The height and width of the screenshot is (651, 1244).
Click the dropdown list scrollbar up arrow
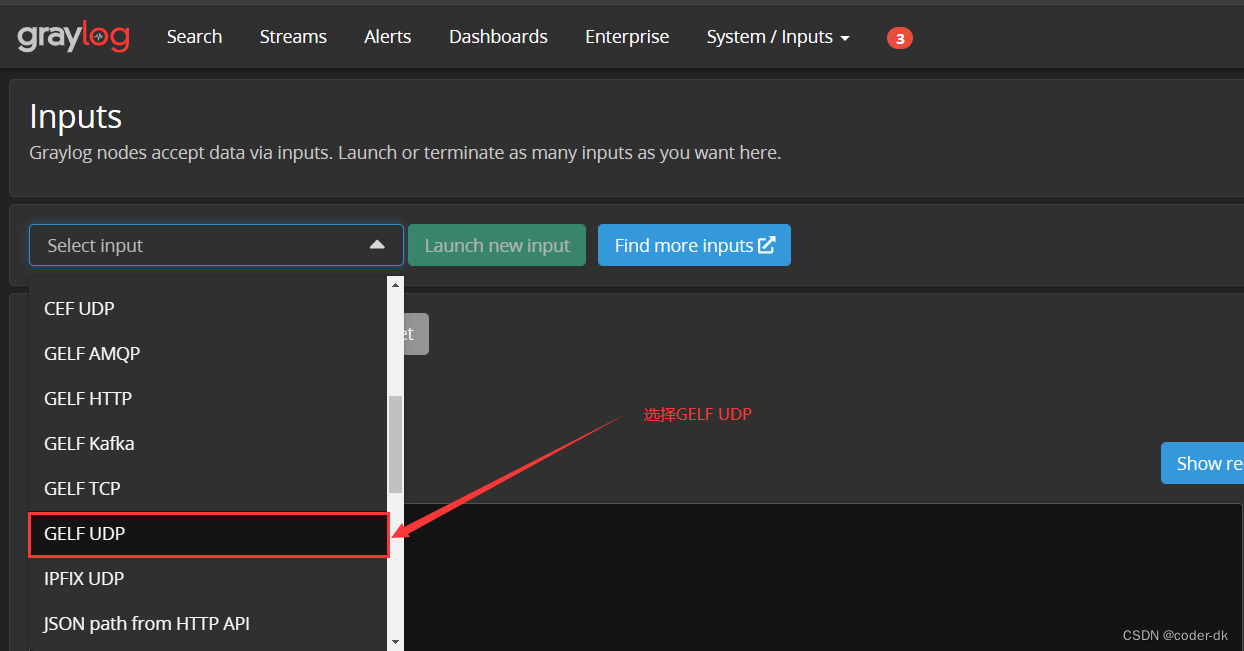point(395,285)
